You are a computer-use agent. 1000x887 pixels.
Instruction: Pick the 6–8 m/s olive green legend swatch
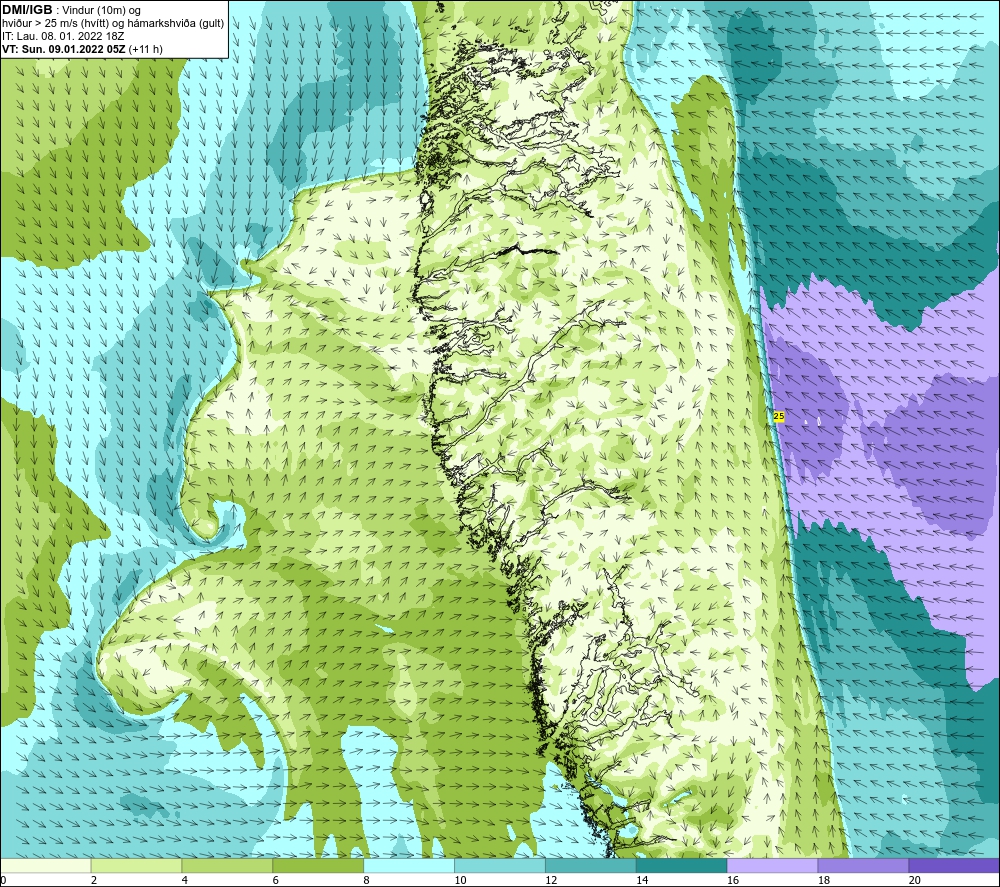pyautogui.click(x=318, y=865)
